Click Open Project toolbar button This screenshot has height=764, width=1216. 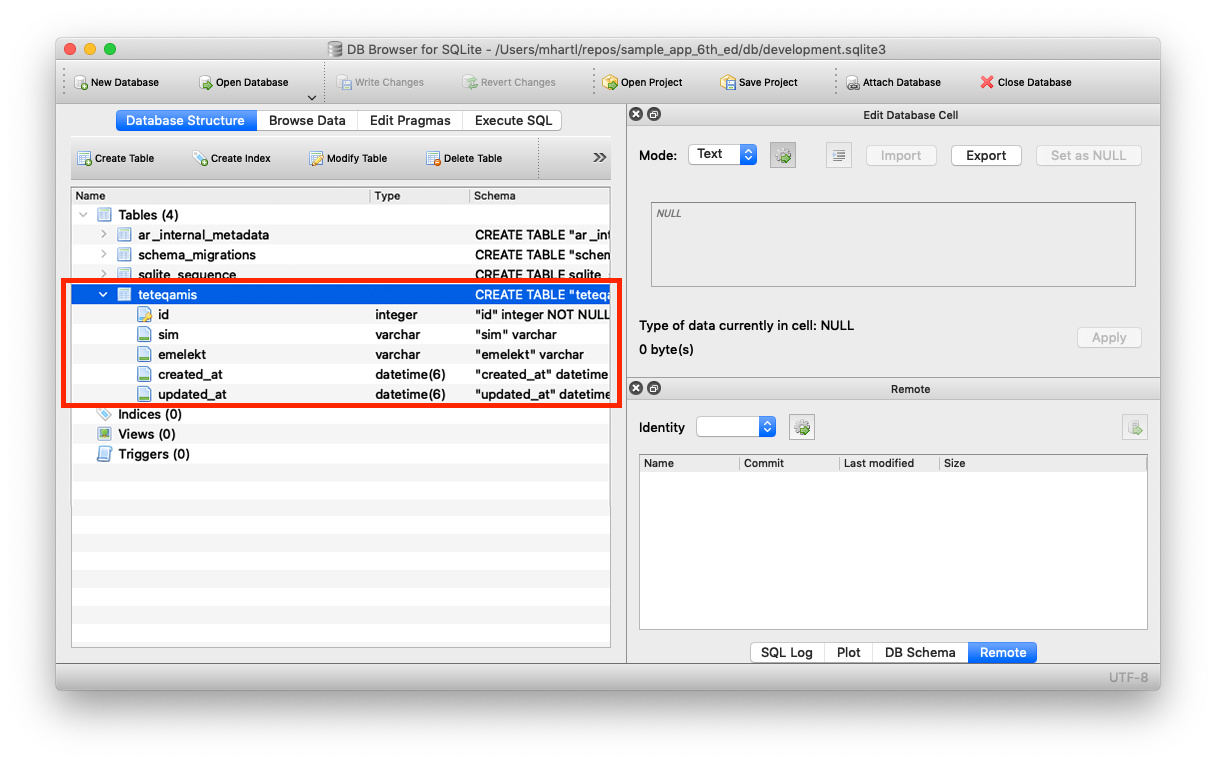click(642, 82)
